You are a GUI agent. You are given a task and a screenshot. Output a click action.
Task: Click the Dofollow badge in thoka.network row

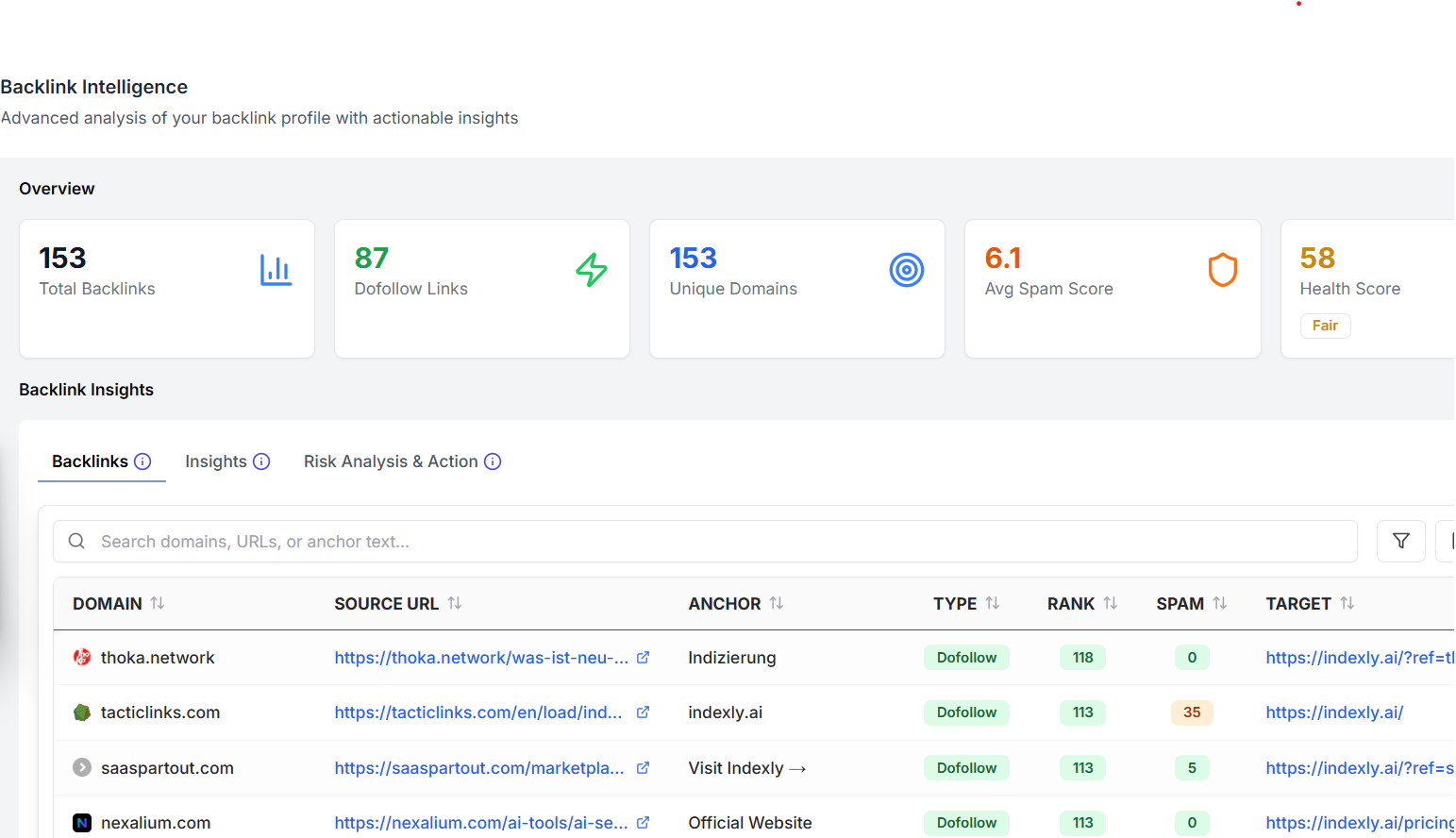click(966, 658)
